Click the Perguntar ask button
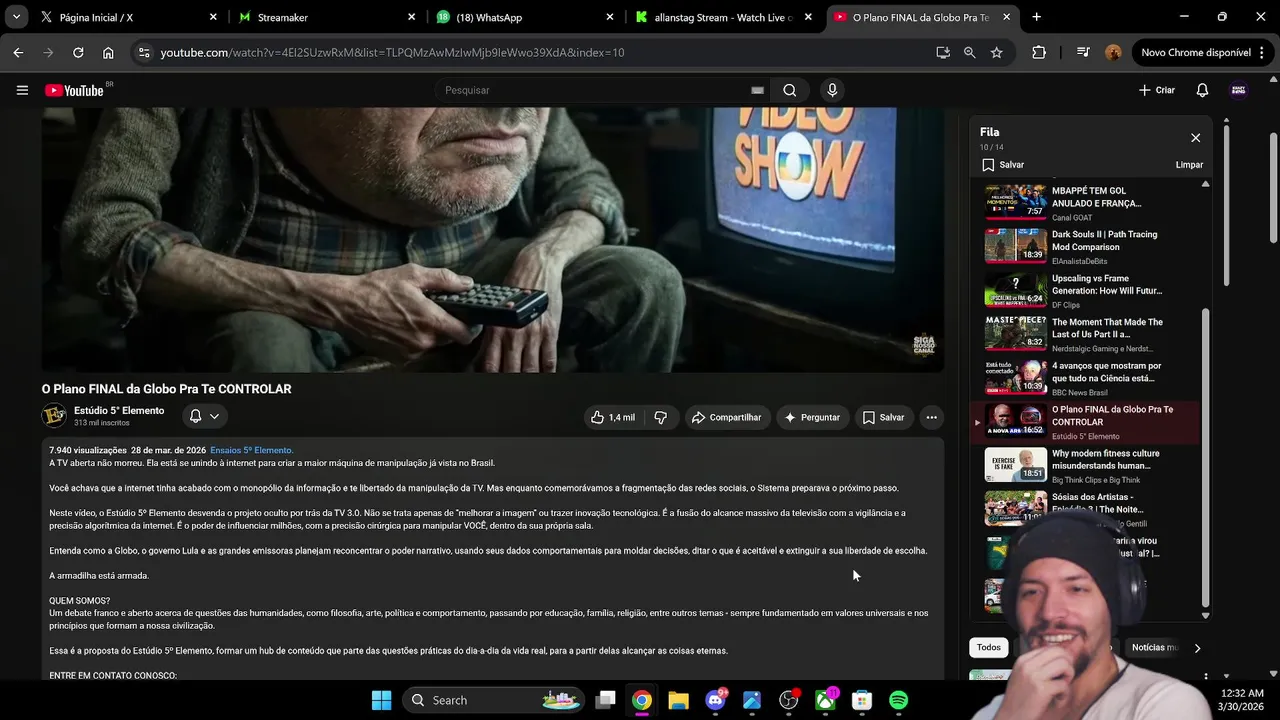 812,417
